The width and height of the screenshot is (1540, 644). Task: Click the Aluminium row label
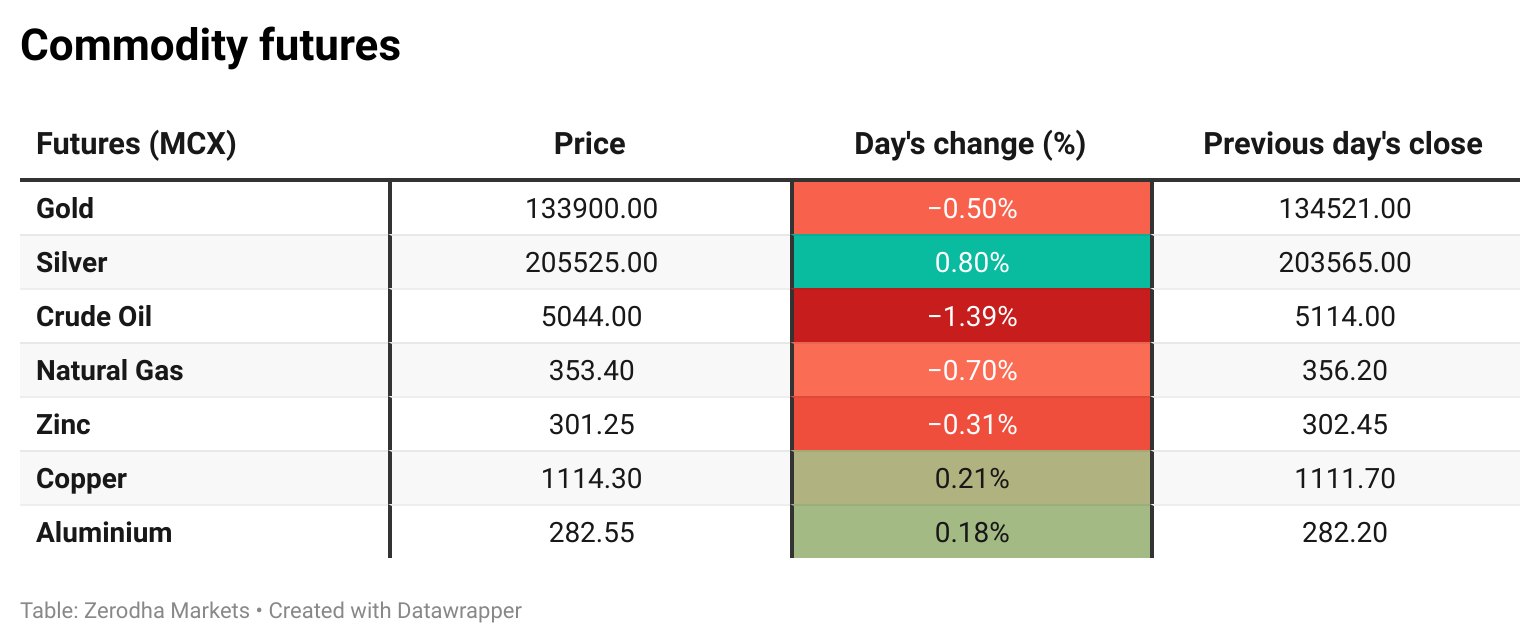coord(104,533)
